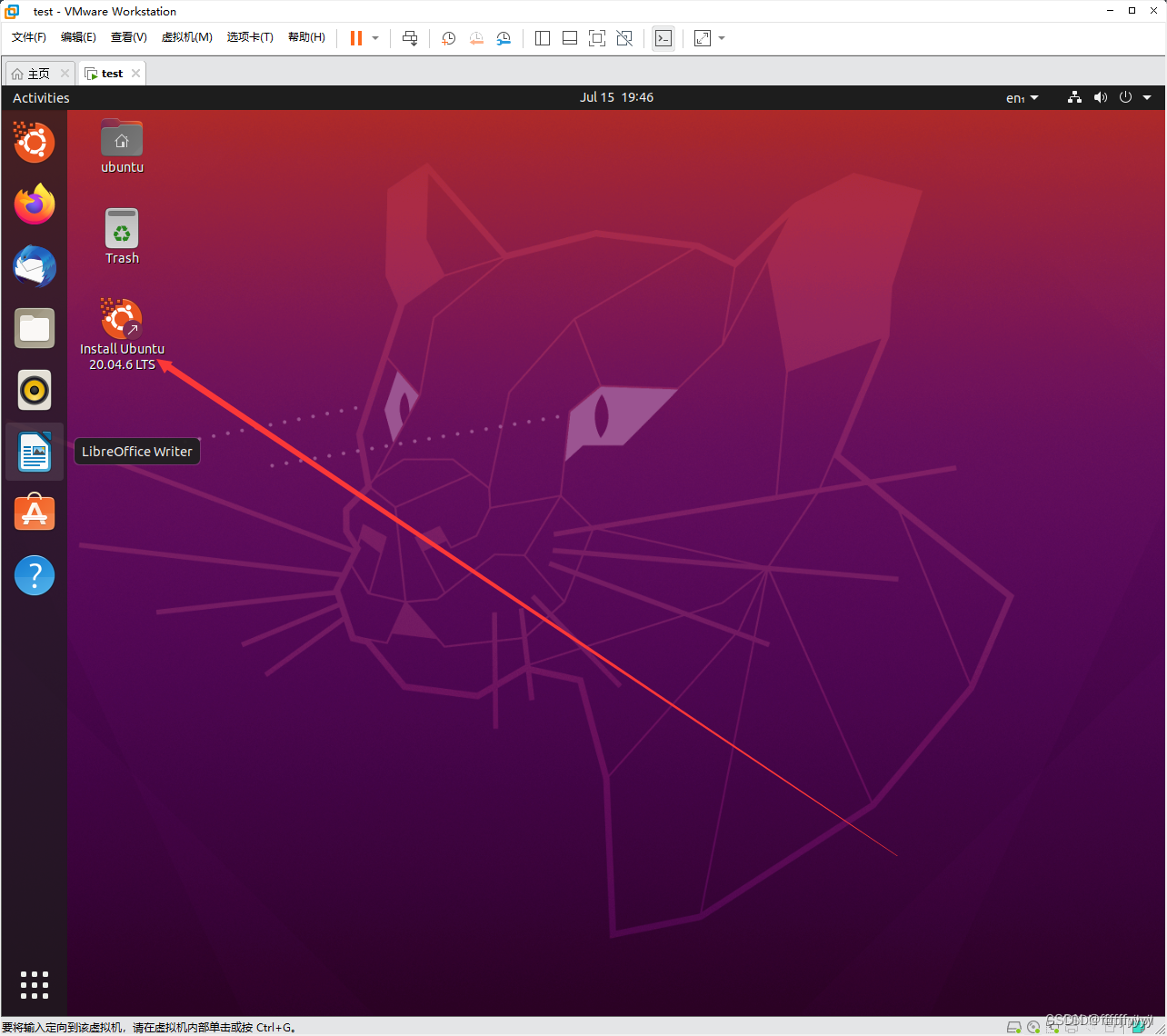Select the Install Ubuntu 20.04.6 LTS desktop icon
1167x1036 pixels.
(122, 334)
